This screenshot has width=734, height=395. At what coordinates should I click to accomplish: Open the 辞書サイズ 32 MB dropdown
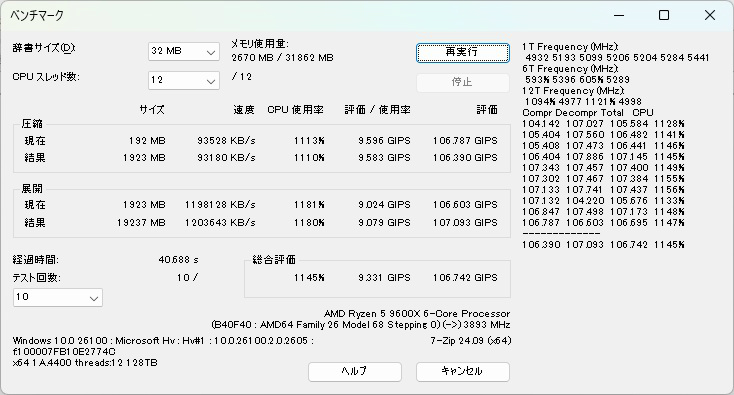point(184,51)
